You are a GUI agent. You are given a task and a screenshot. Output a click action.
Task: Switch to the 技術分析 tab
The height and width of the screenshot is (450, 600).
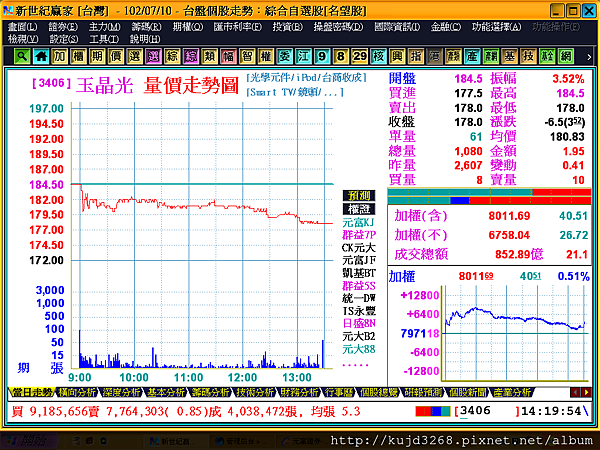255,392
